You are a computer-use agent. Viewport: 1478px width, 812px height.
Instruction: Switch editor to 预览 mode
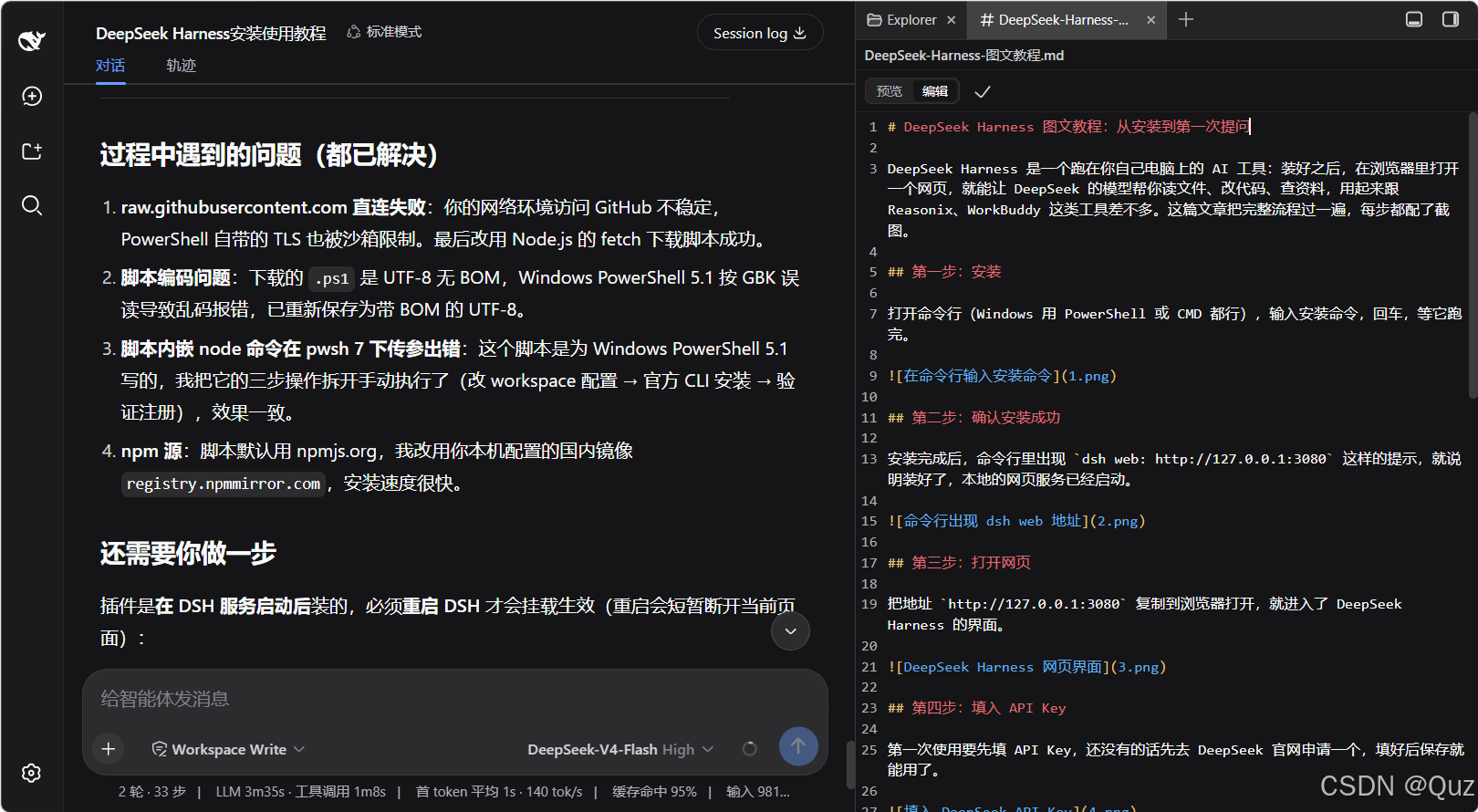point(889,91)
